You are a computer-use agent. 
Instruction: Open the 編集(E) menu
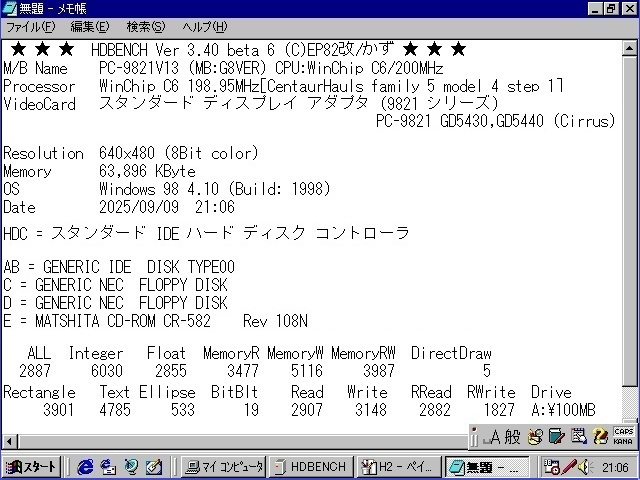click(x=90, y=27)
